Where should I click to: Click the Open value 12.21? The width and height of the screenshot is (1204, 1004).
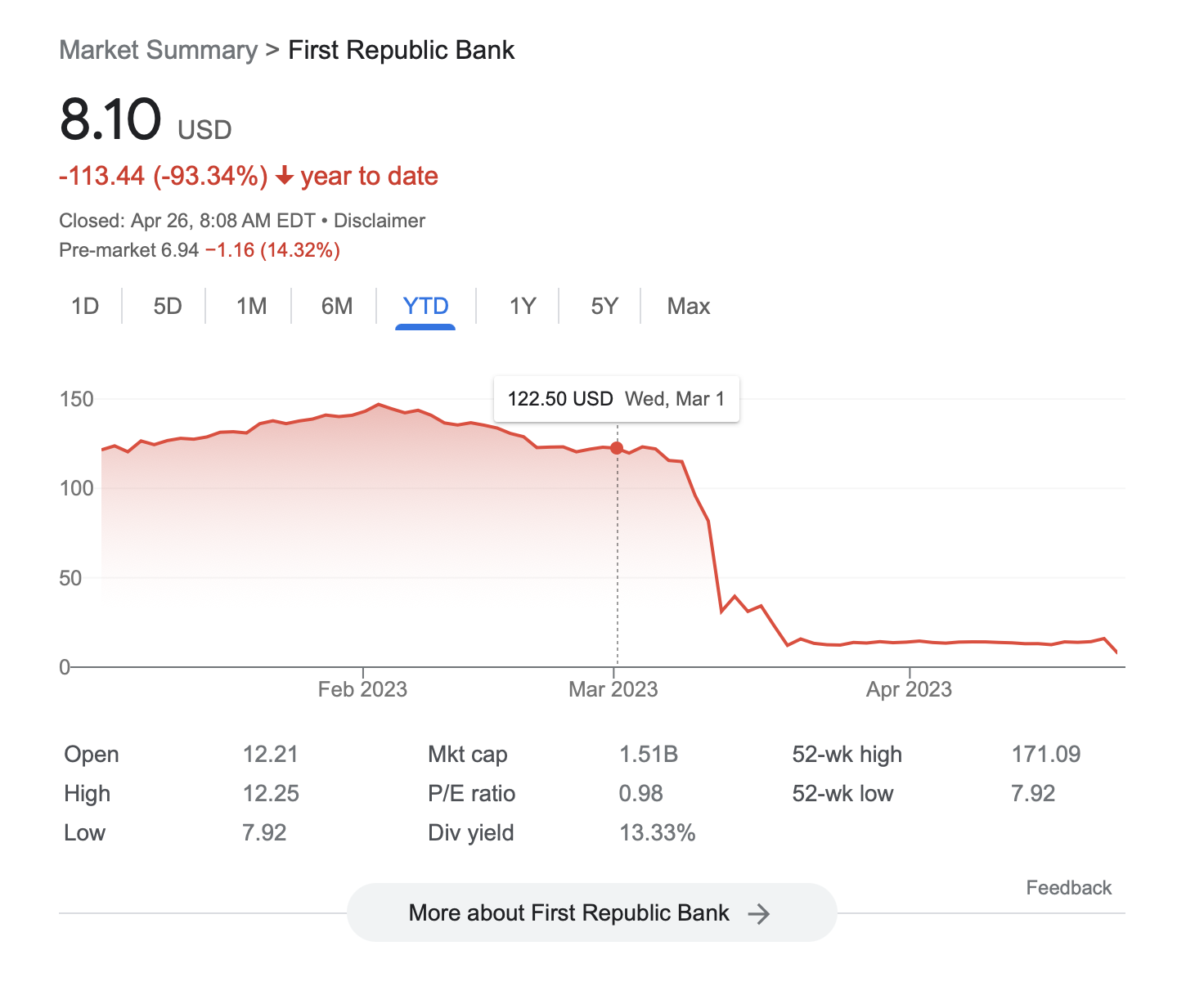270,754
